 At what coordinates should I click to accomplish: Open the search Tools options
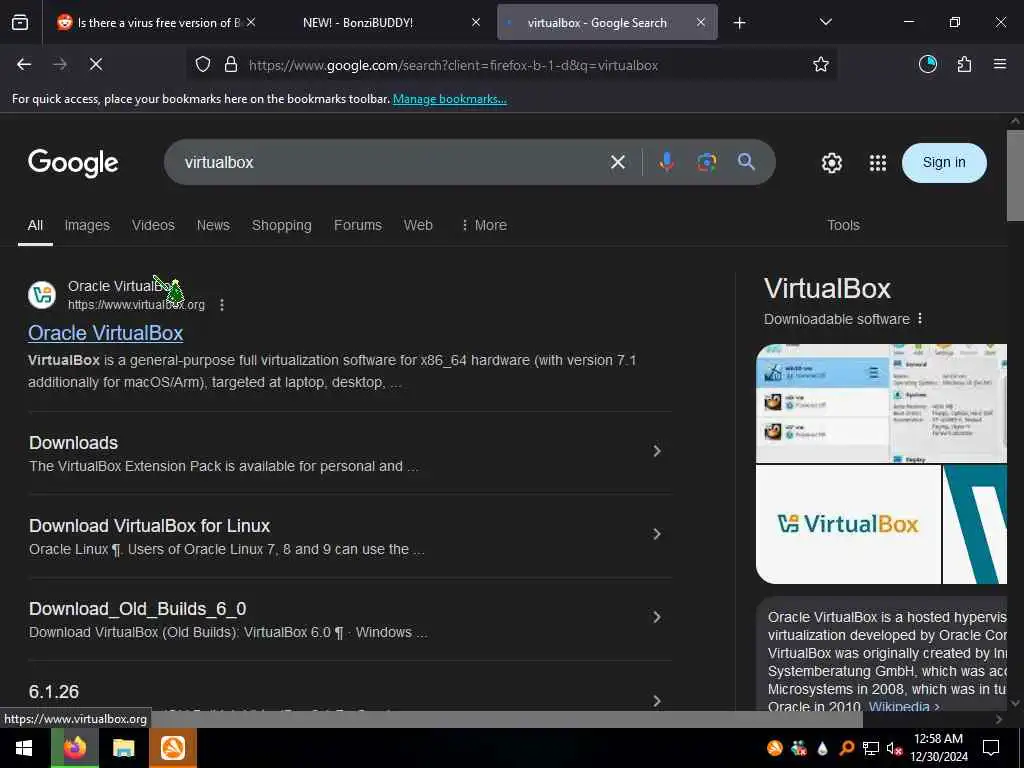(843, 225)
